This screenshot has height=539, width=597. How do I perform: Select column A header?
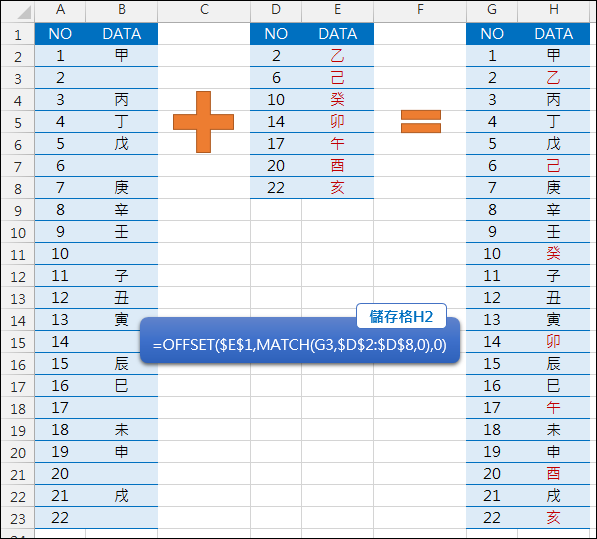click(60, 10)
